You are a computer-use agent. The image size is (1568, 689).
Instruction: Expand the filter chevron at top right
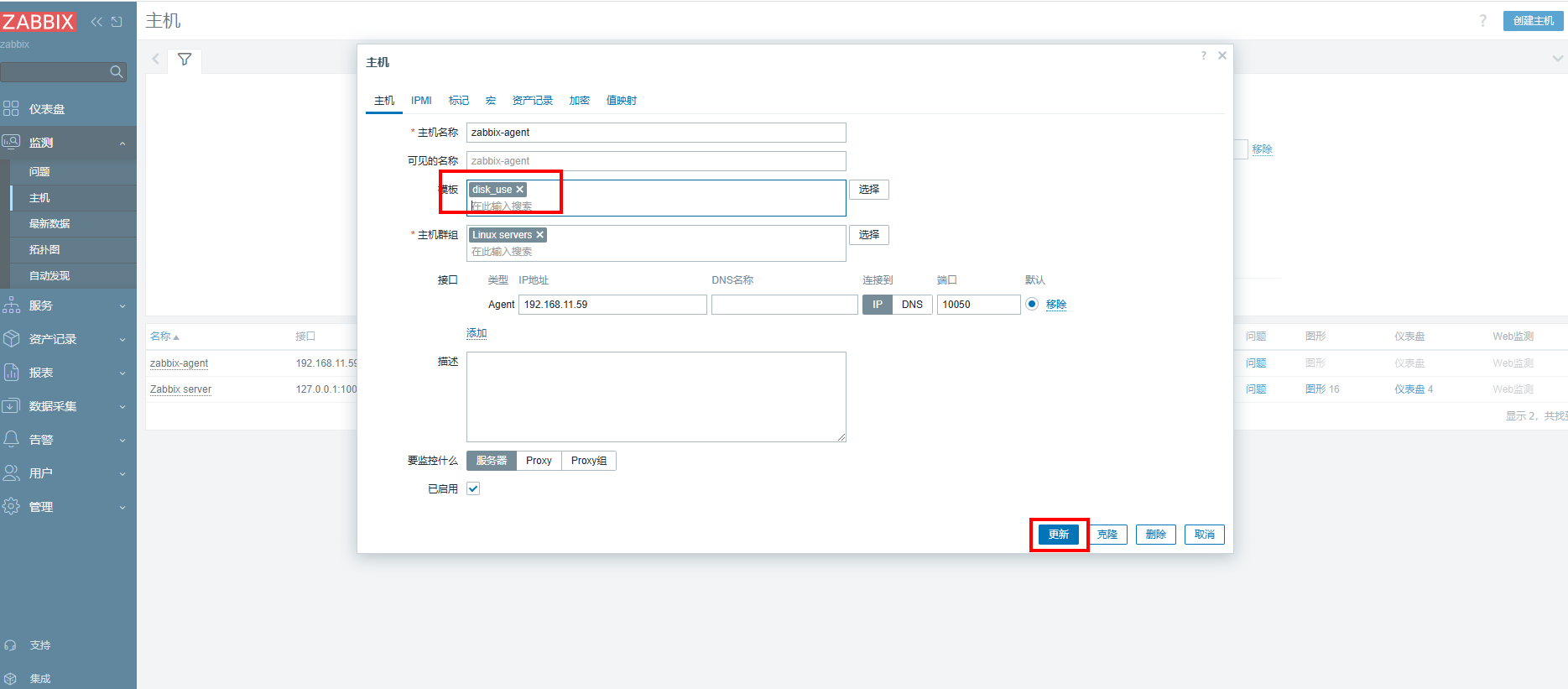coord(1557,59)
